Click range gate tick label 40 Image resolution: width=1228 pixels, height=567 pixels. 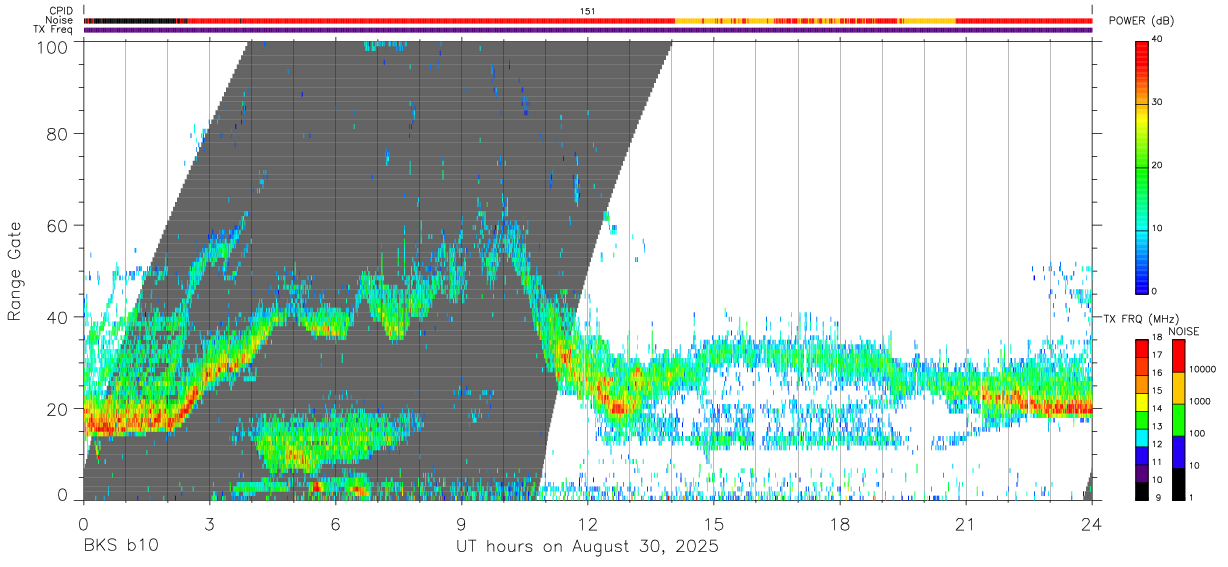(x=57, y=317)
